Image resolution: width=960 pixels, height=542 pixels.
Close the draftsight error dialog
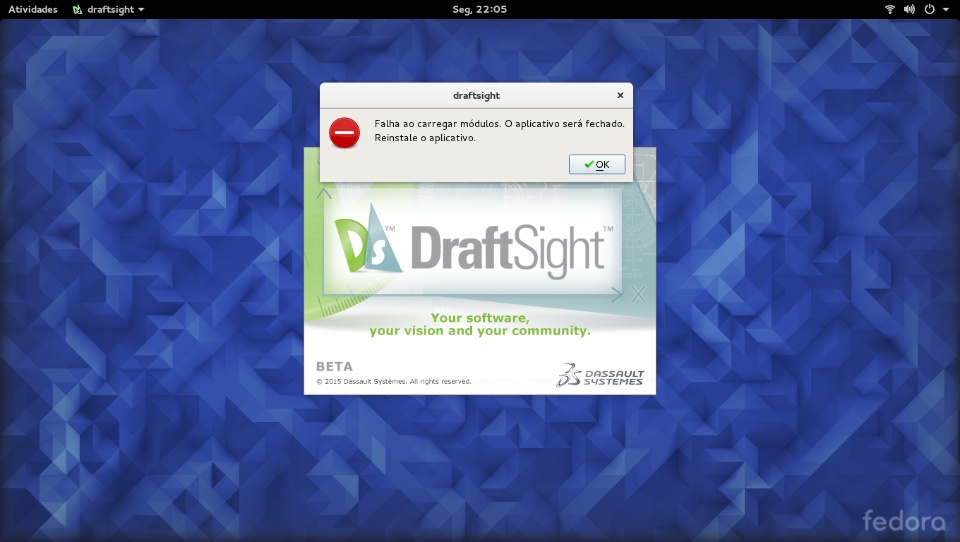coord(620,96)
